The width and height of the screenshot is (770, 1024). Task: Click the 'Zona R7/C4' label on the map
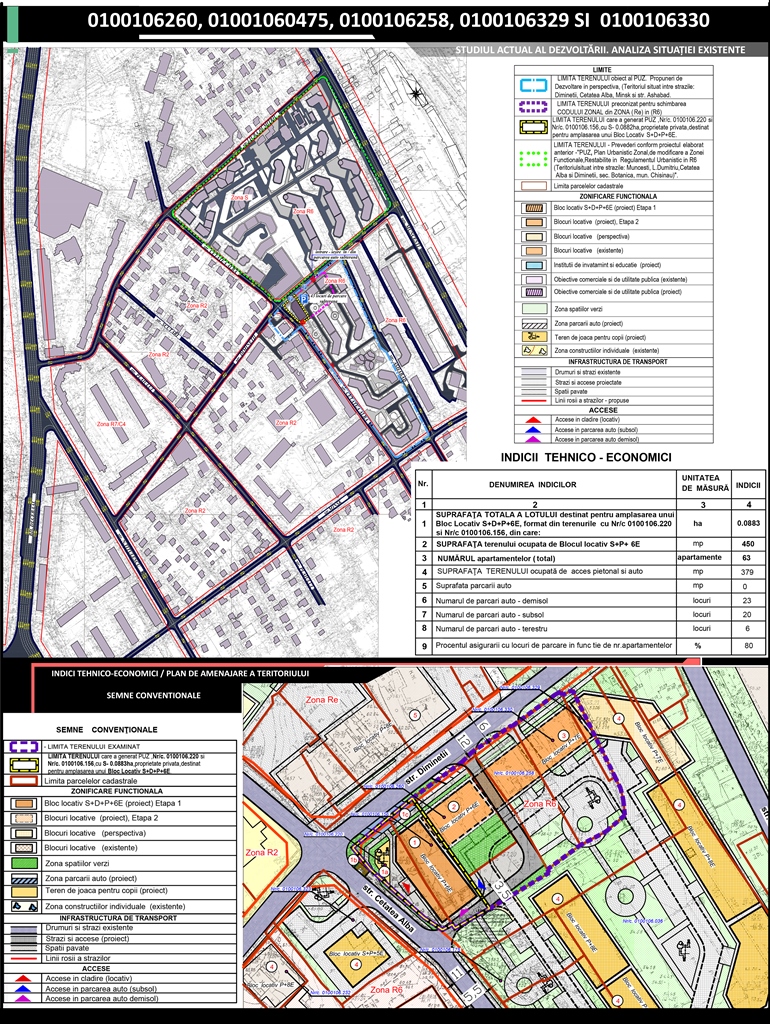110,425
